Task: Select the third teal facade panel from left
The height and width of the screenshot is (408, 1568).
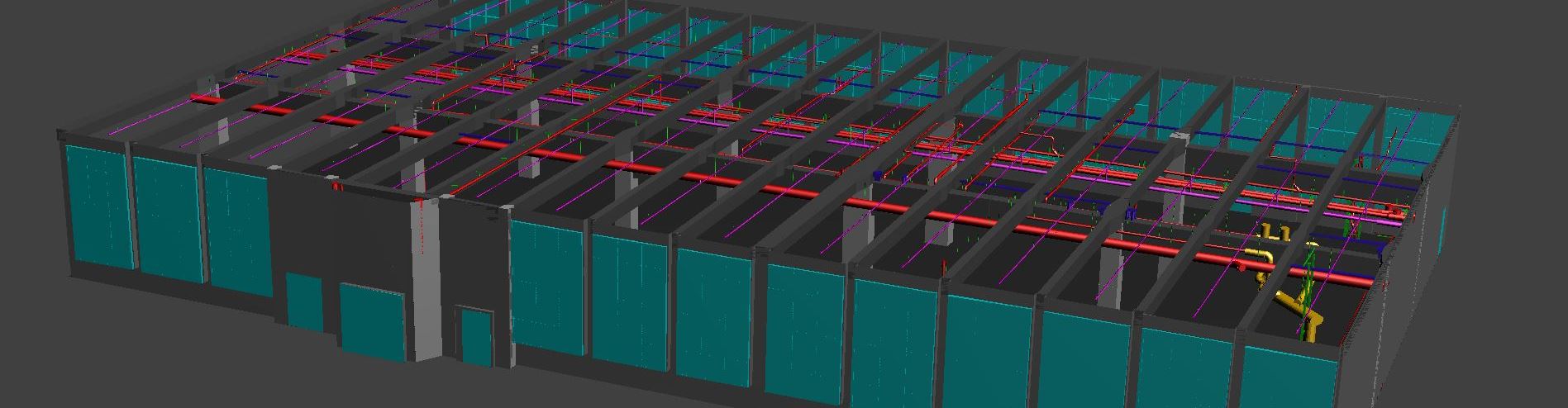Action: click(235, 227)
